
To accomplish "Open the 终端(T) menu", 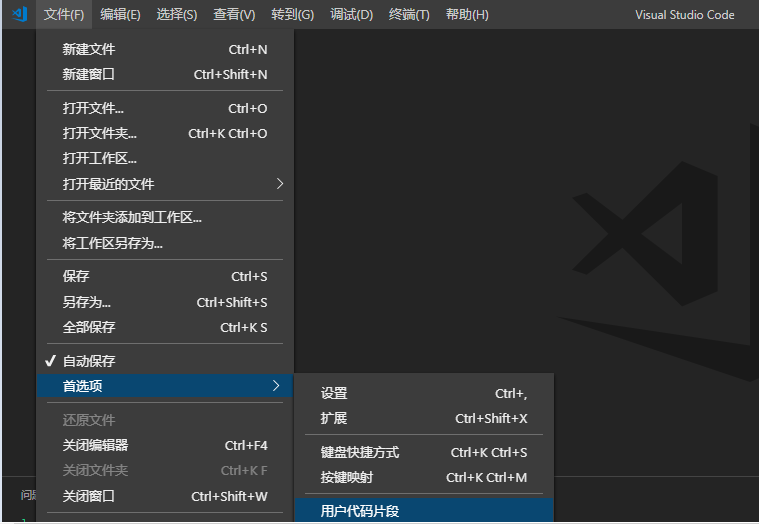I will click(x=409, y=15).
